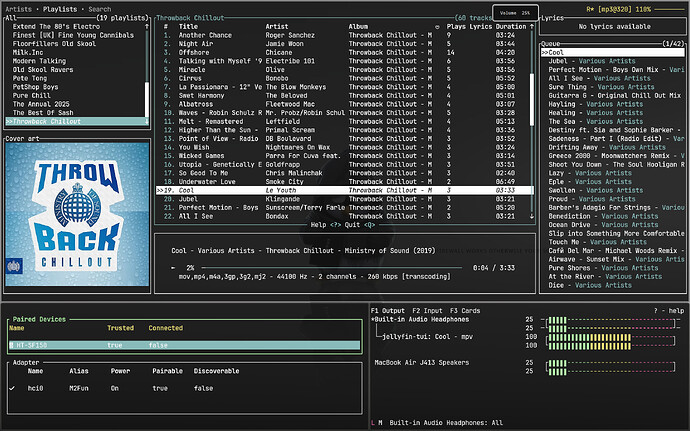This screenshot has height=431, width=690.
Task: Click the Help <?> shortcut hint
Action: (x=326, y=225)
